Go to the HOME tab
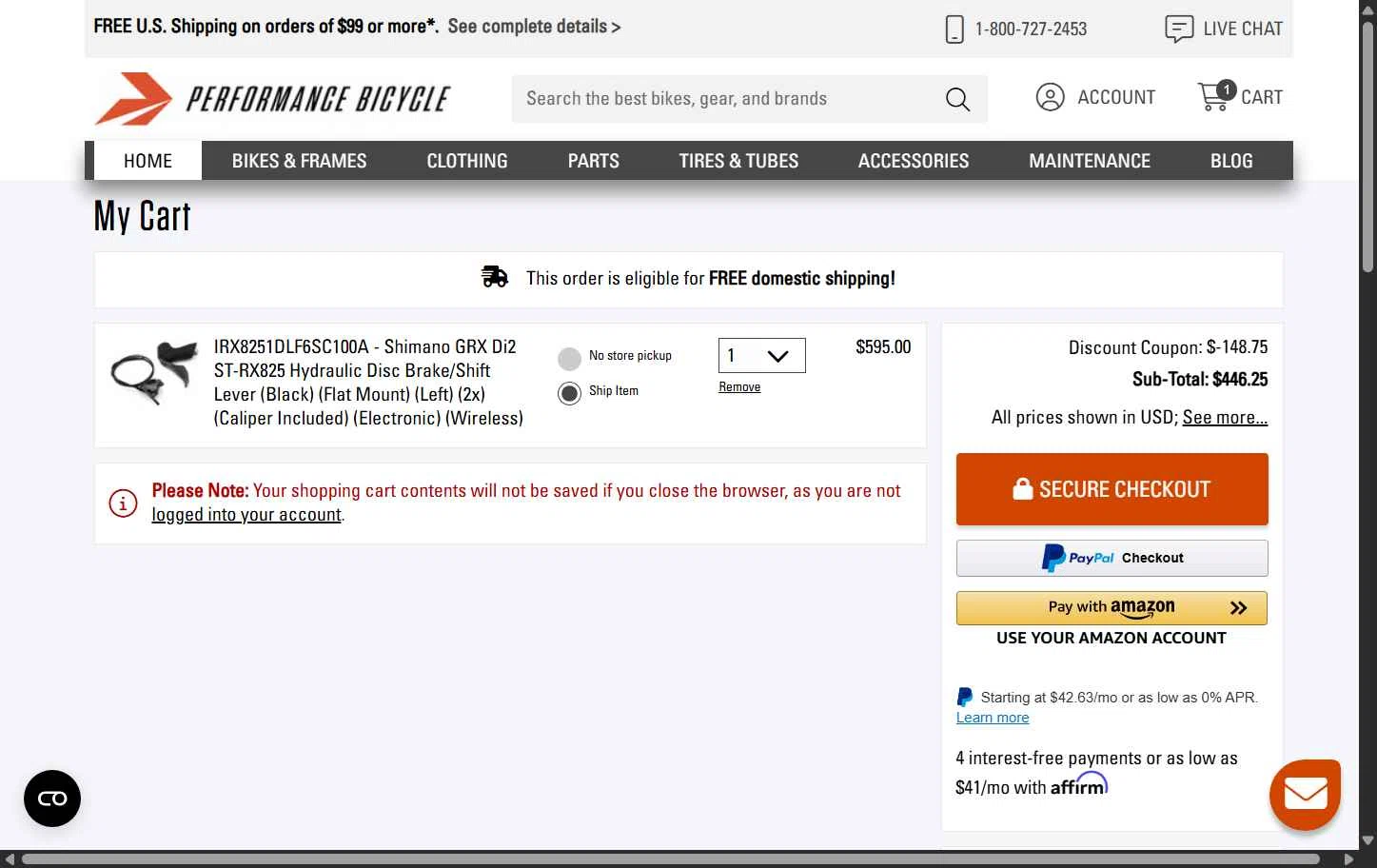 (148, 161)
